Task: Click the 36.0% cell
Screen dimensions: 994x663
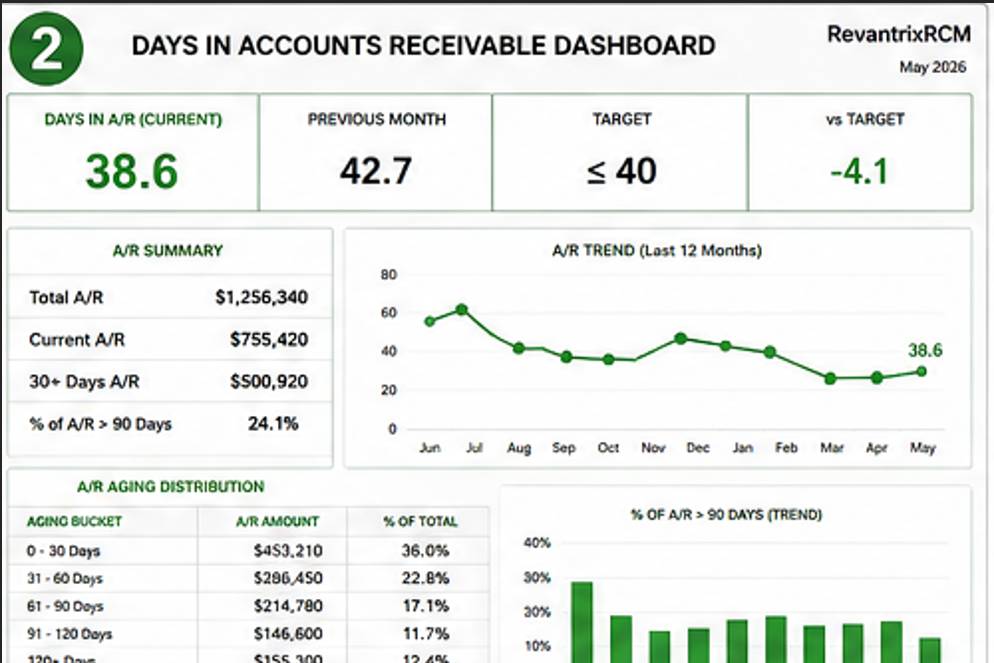Action: (425, 551)
